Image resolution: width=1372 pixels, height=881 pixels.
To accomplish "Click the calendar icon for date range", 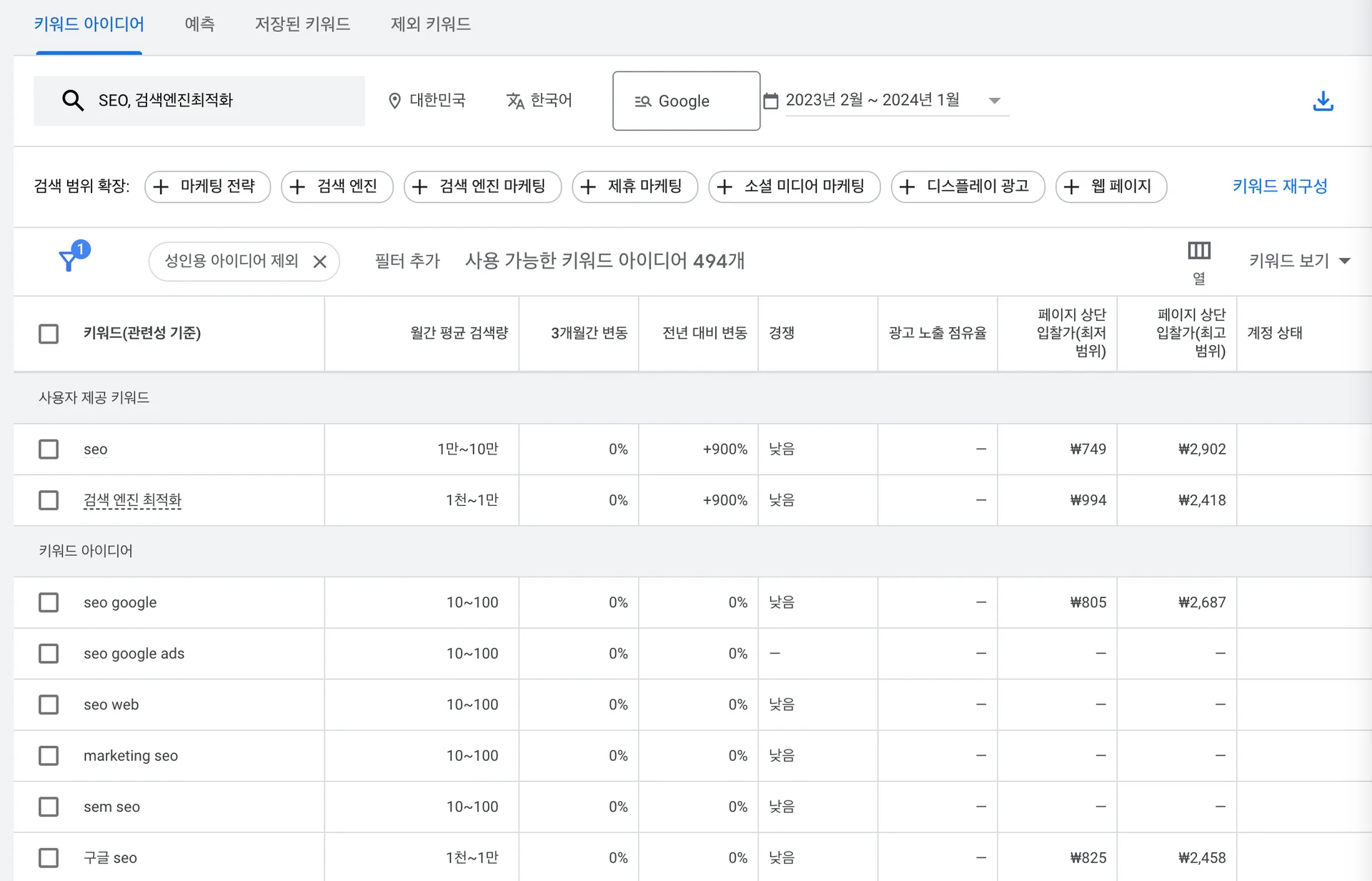I will 771,100.
